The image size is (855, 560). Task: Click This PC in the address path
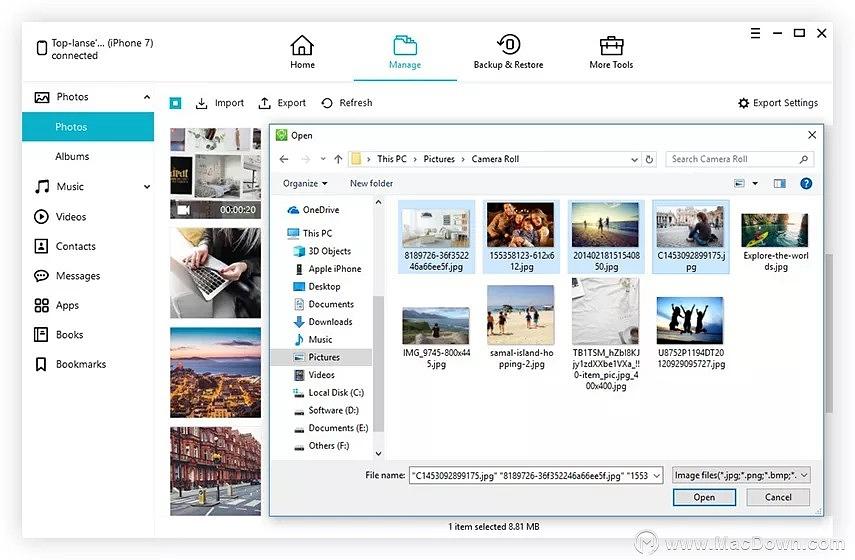coord(392,159)
